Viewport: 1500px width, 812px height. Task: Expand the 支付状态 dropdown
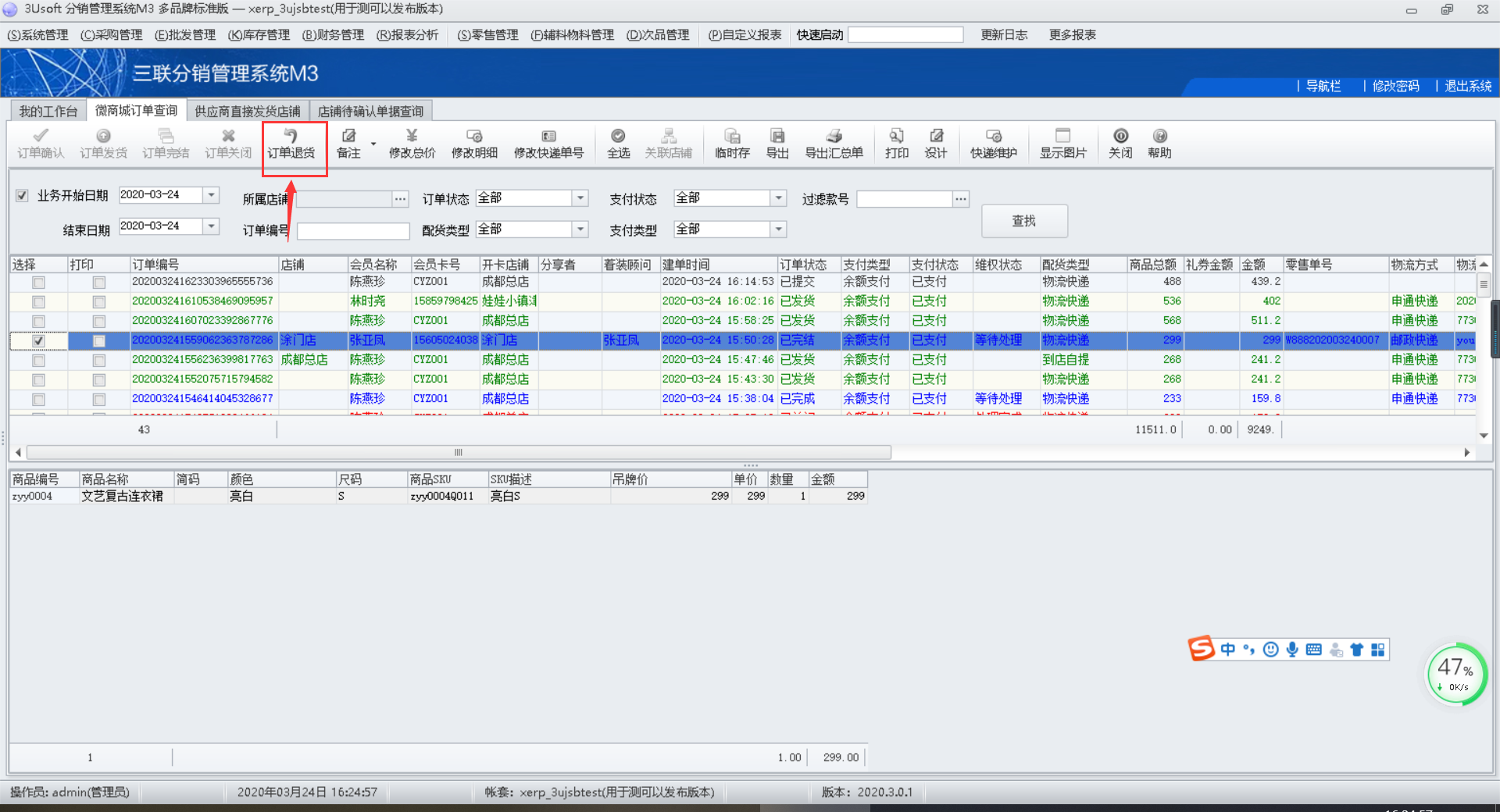pos(778,198)
